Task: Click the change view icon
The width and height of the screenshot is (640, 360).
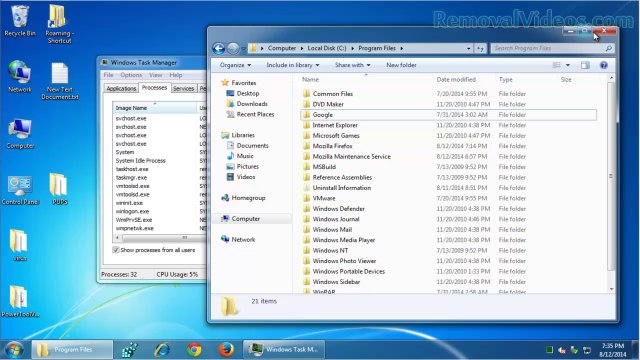Action: pos(556,65)
